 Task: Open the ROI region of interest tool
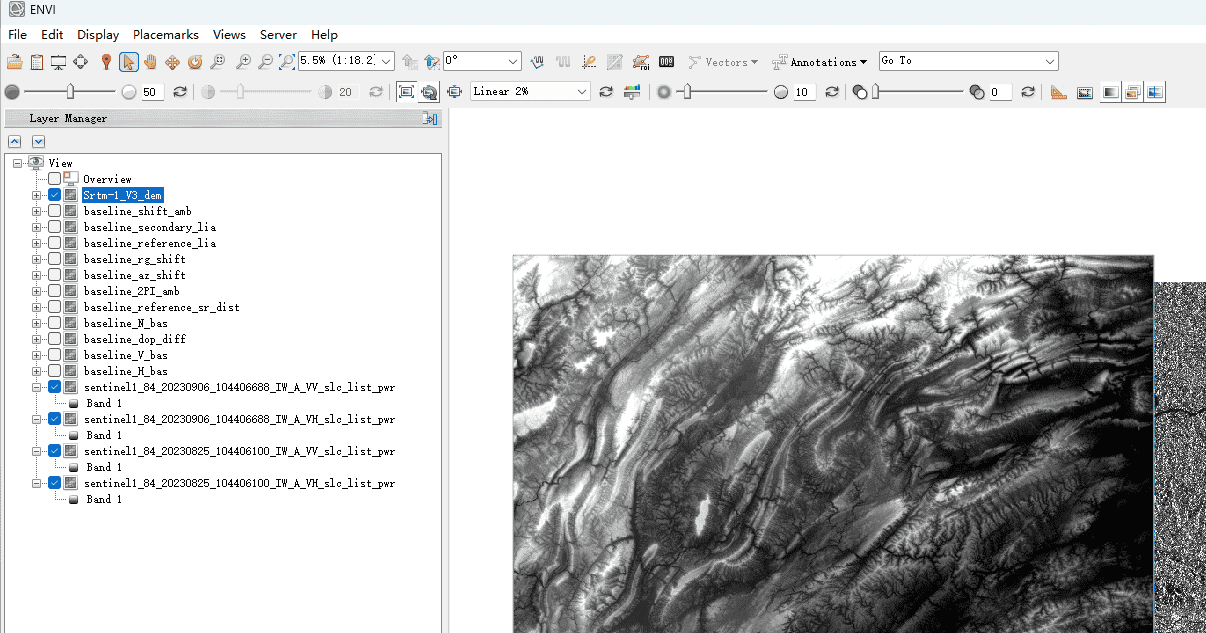[641, 62]
